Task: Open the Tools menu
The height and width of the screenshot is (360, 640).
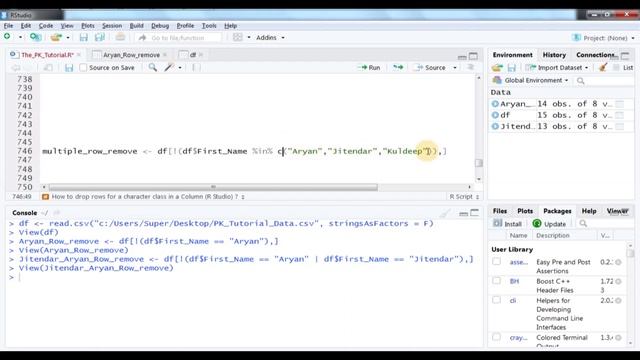Action: point(209,26)
